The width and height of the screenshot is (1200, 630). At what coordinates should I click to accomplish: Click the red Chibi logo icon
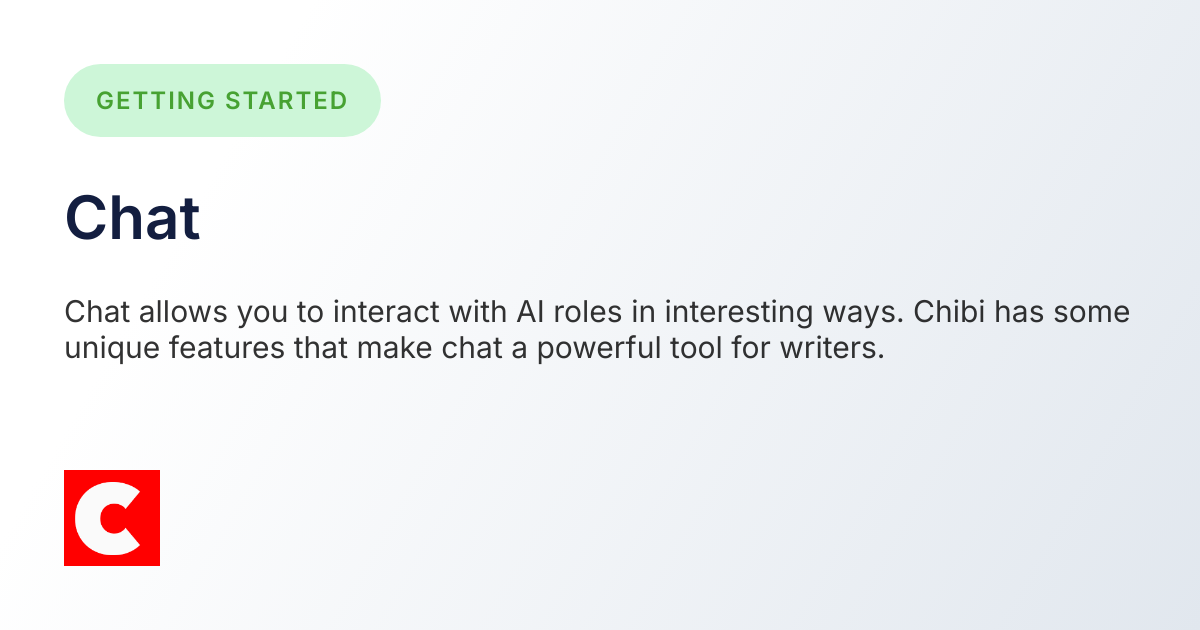click(112, 517)
